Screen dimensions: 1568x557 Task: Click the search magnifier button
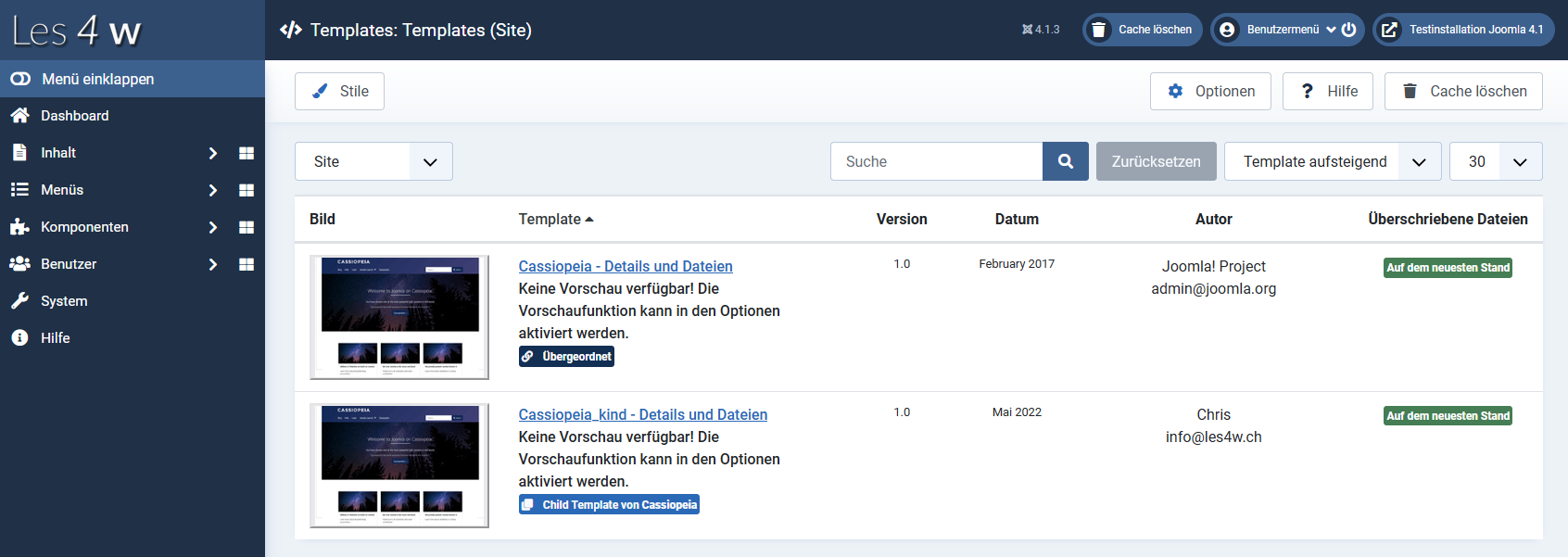click(x=1065, y=161)
